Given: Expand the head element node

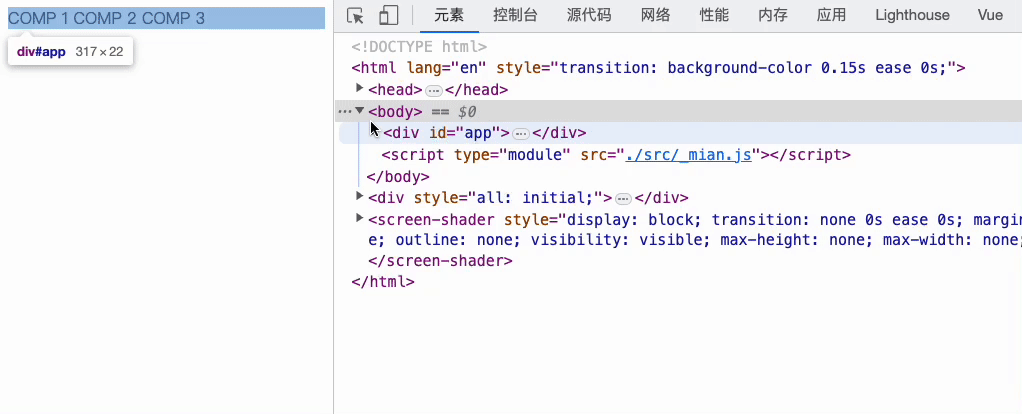Looking at the screenshot, I should 359,87.
